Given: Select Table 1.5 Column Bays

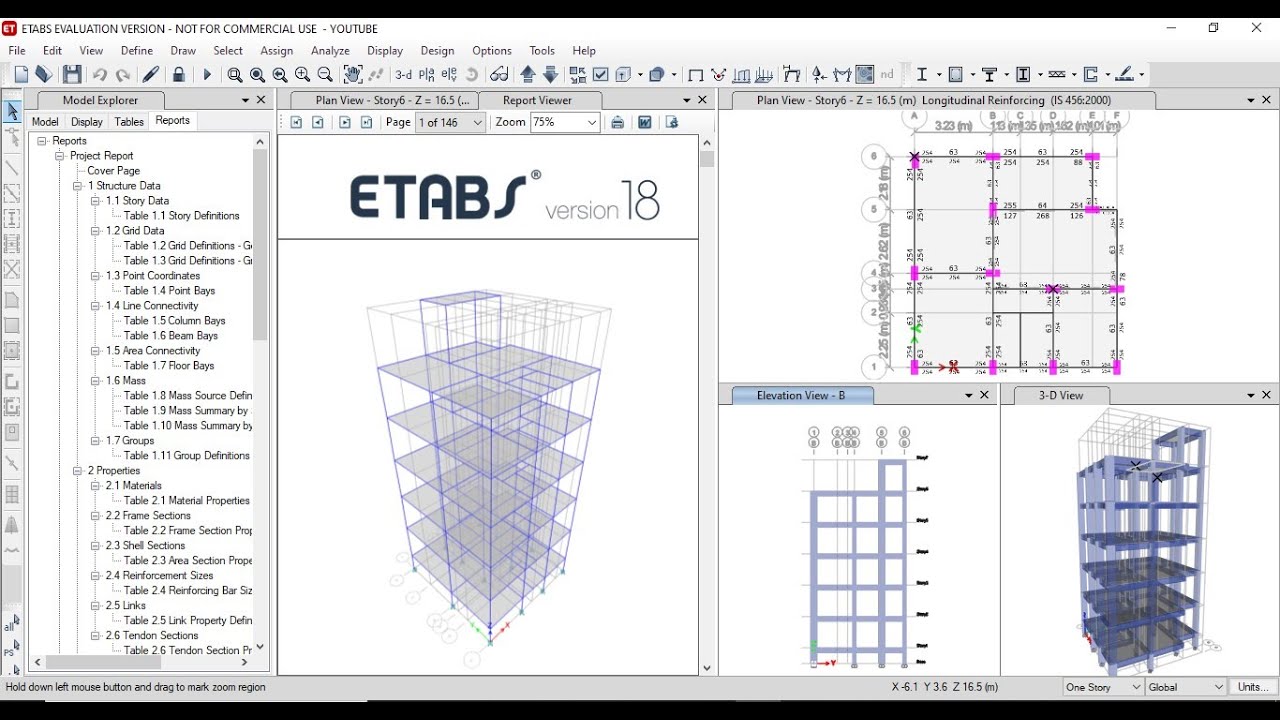Looking at the screenshot, I should click(x=174, y=321).
